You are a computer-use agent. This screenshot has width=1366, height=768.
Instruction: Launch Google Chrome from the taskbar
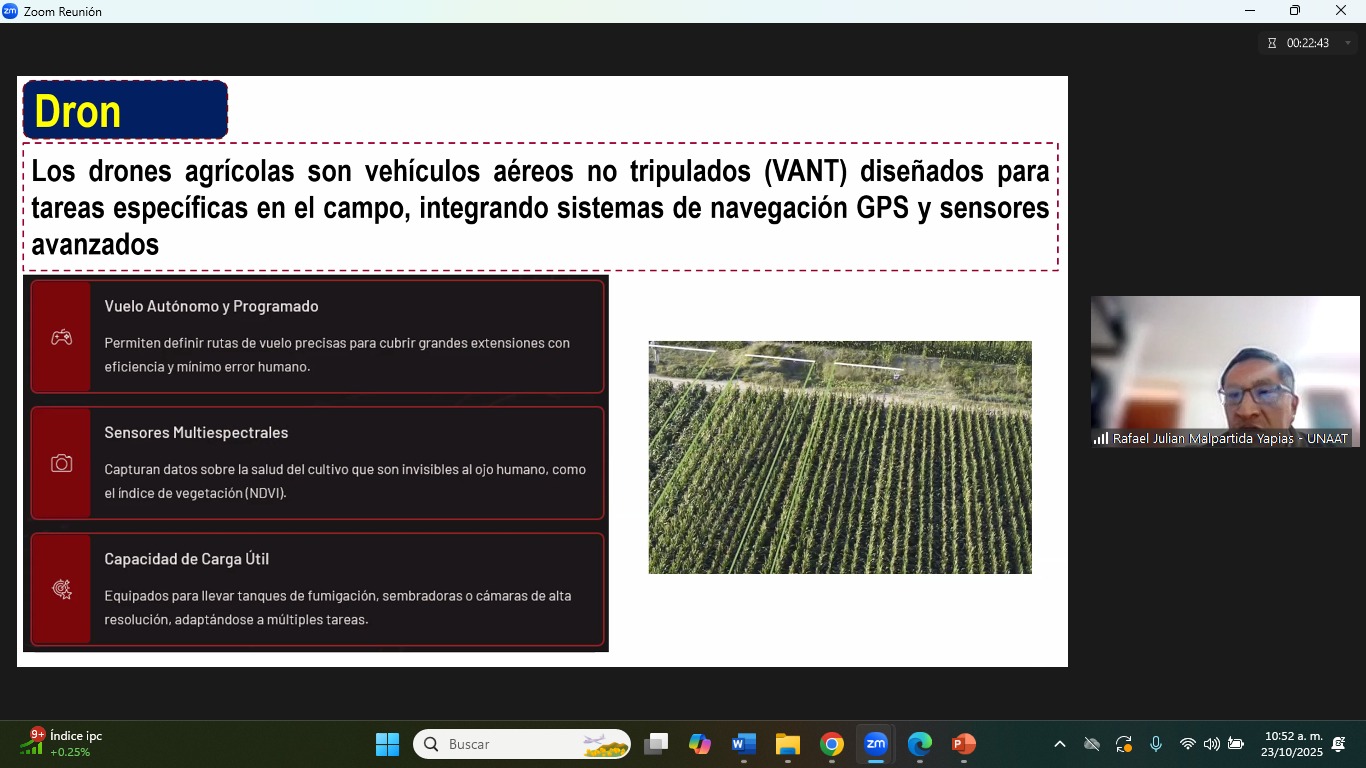(x=831, y=744)
